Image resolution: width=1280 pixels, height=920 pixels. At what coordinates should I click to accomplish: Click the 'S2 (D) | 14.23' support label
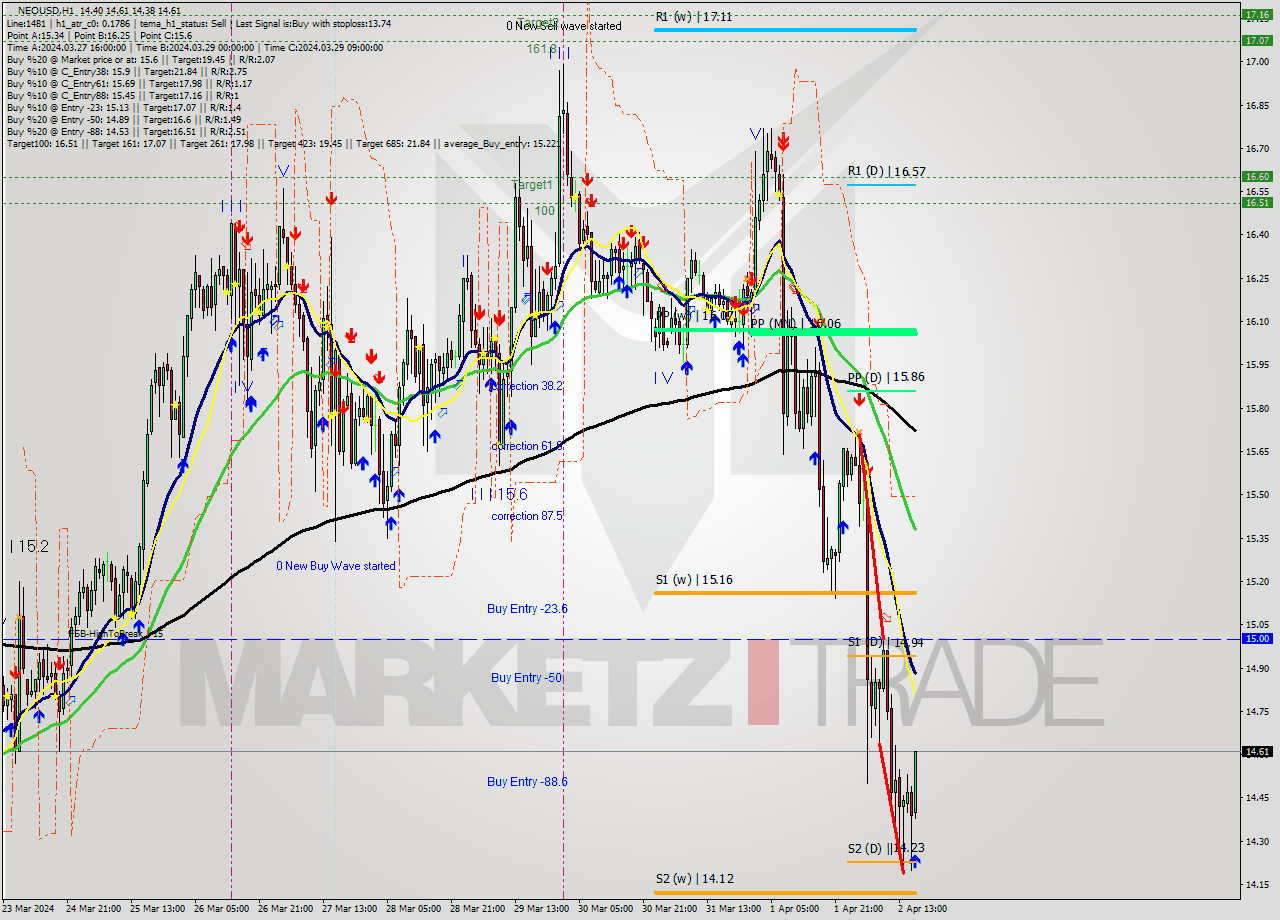pos(885,848)
